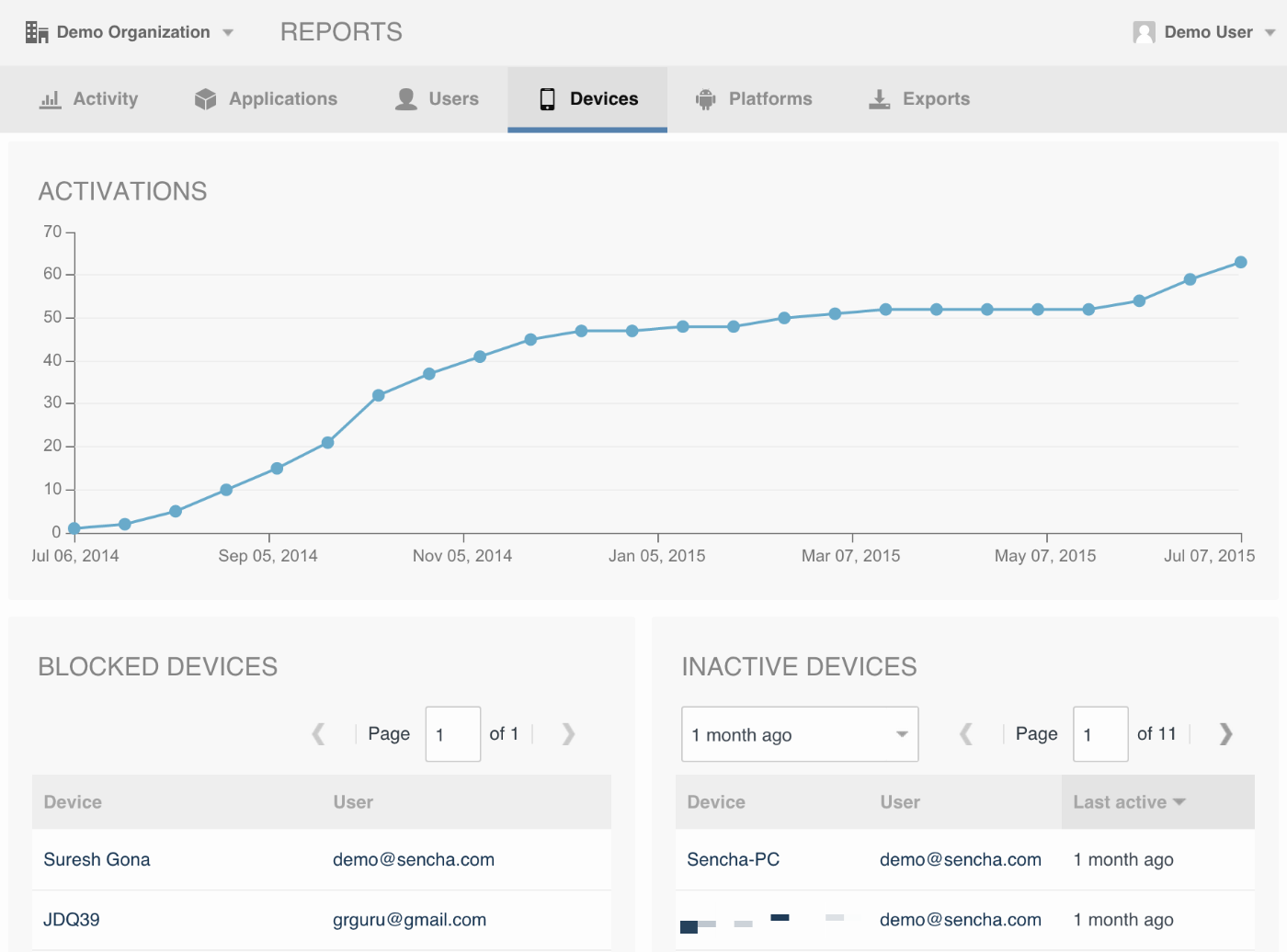Screen dimensions: 1287x952
Task: Click grguru@gmail.com user link
Action: 409,920
